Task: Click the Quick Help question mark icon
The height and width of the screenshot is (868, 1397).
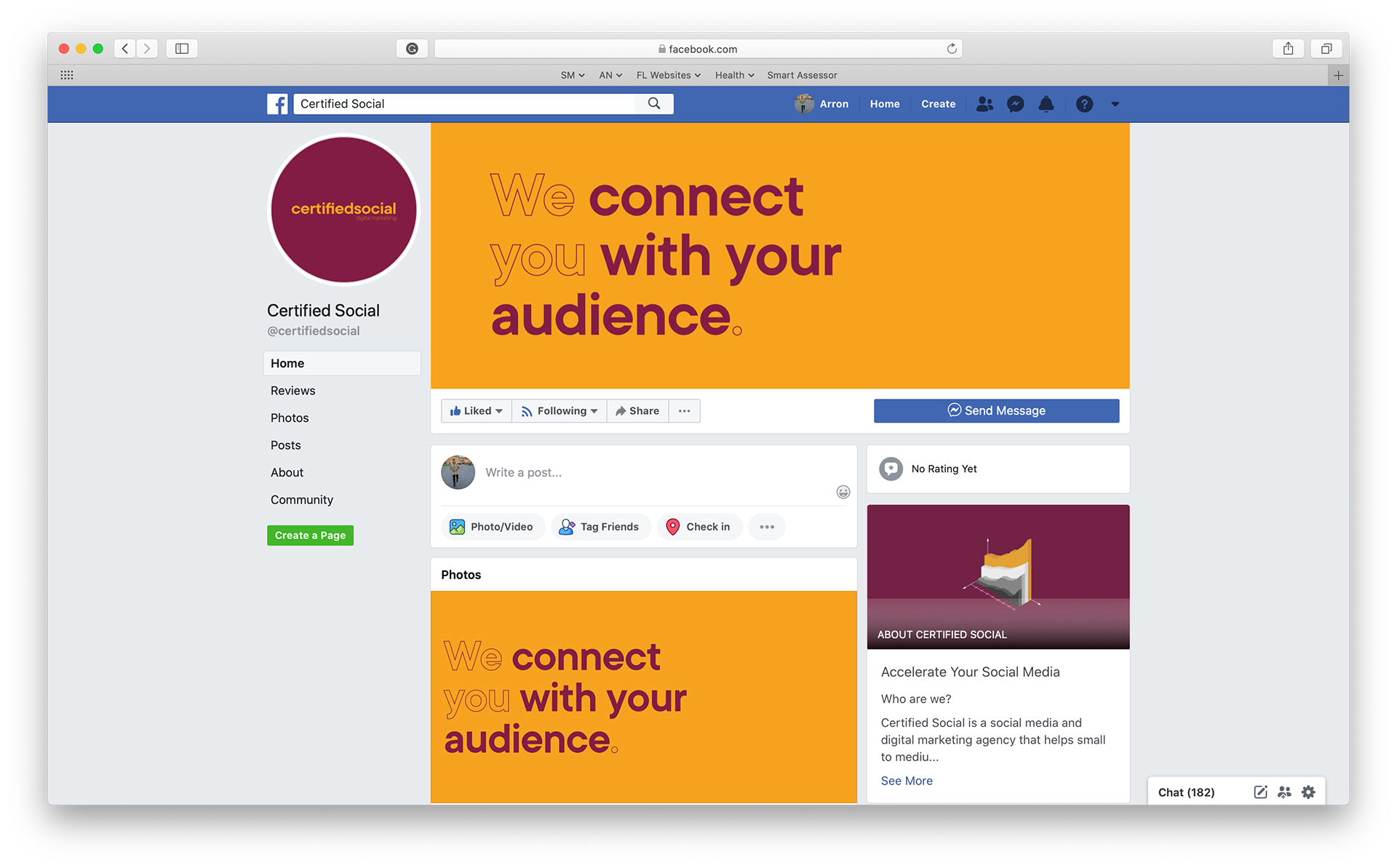Action: pyautogui.click(x=1084, y=104)
